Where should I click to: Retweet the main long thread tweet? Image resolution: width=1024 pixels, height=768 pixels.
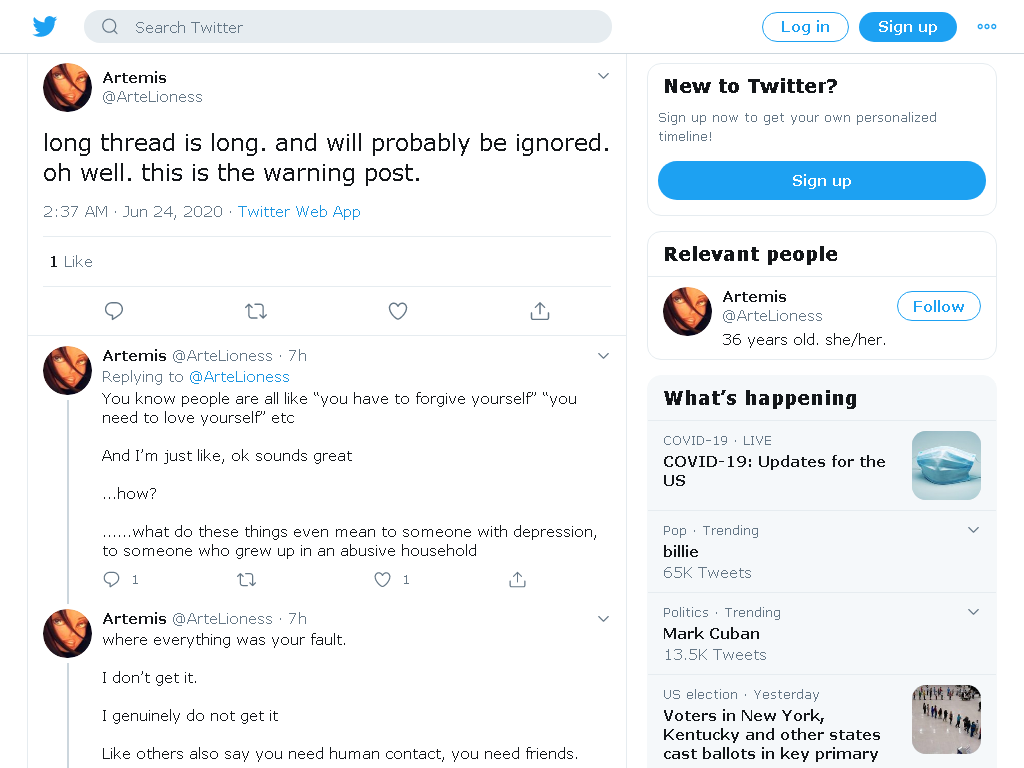pyautogui.click(x=256, y=311)
